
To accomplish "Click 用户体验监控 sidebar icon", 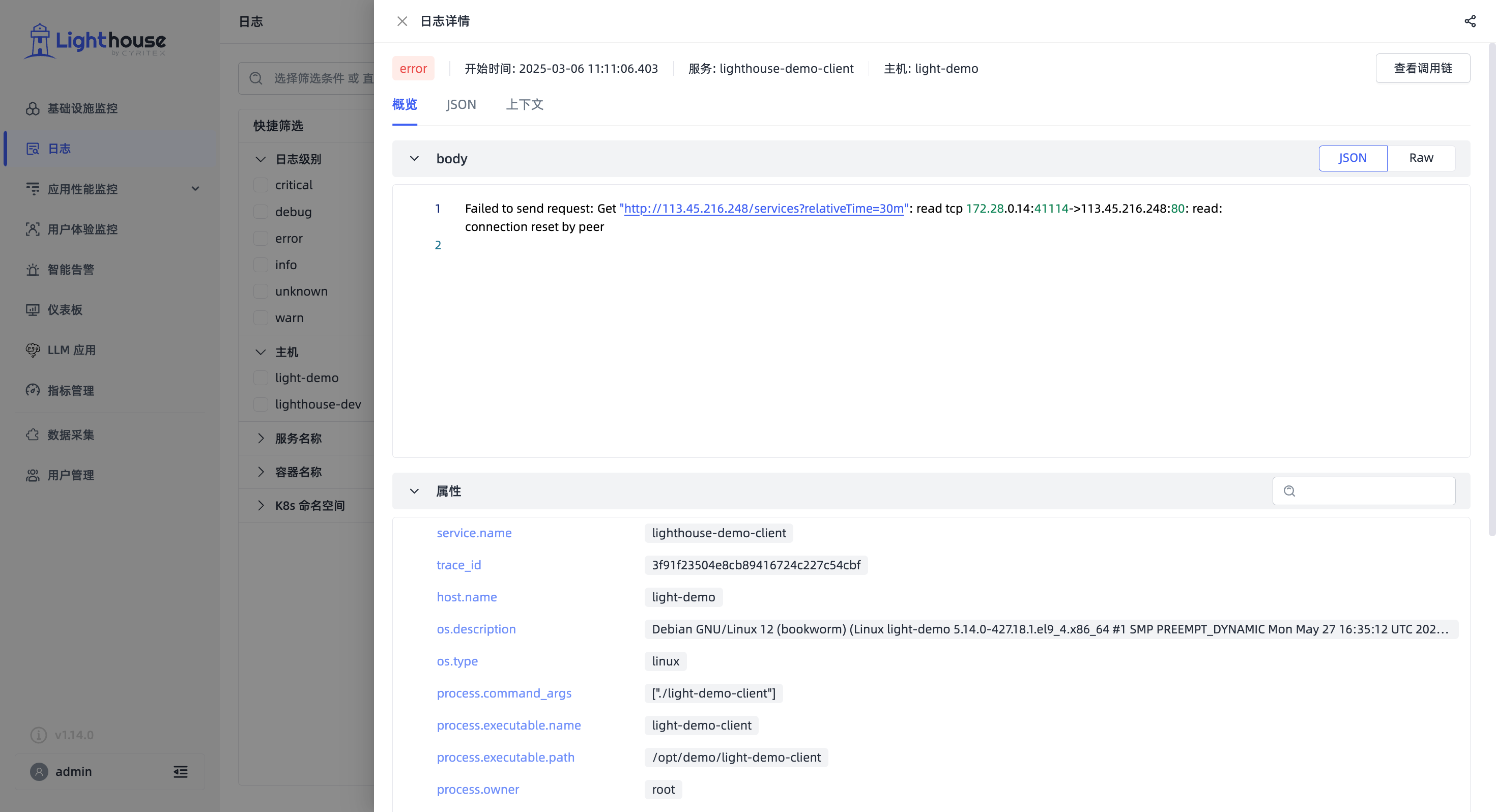I will pos(33,229).
